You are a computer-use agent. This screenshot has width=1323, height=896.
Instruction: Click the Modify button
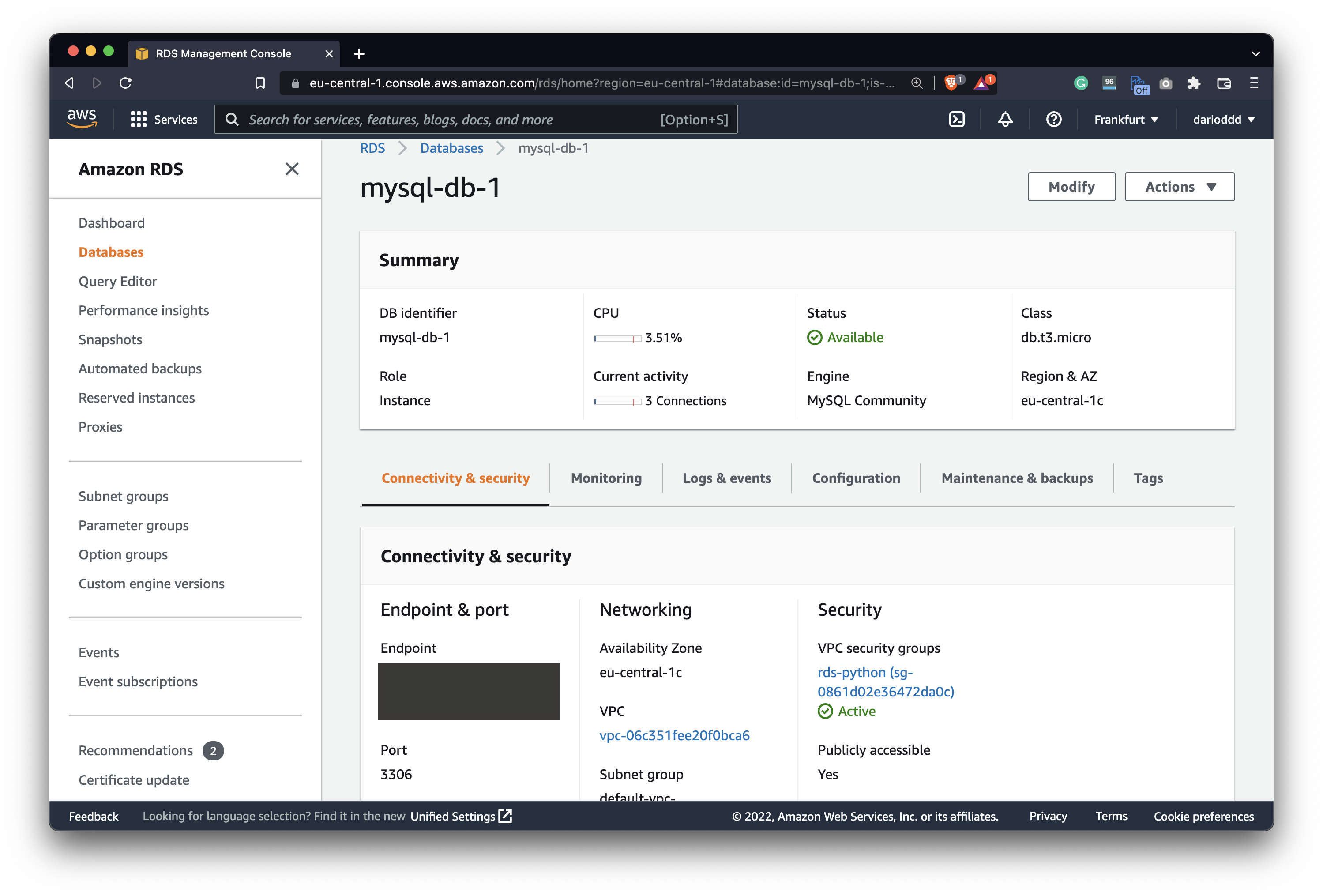(x=1071, y=187)
